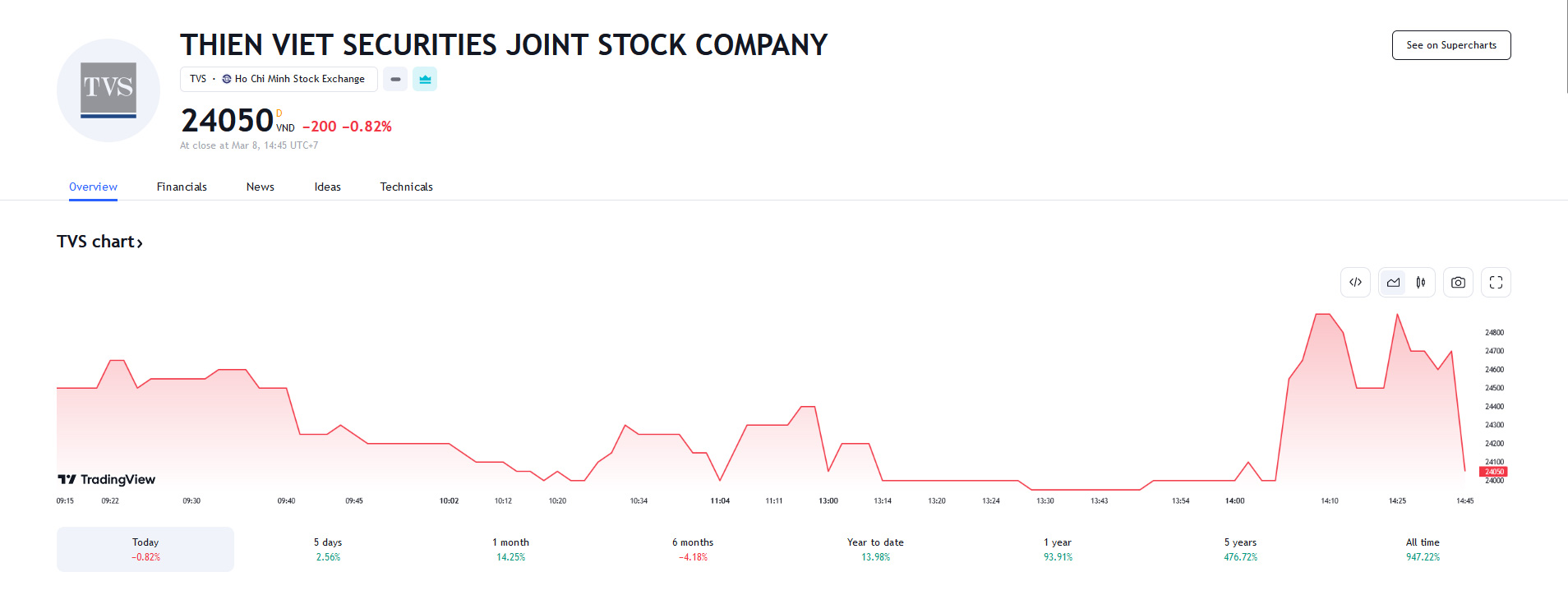This screenshot has width=1568, height=595.
Task: Switch to the Technicals tab
Action: tap(406, 187)
